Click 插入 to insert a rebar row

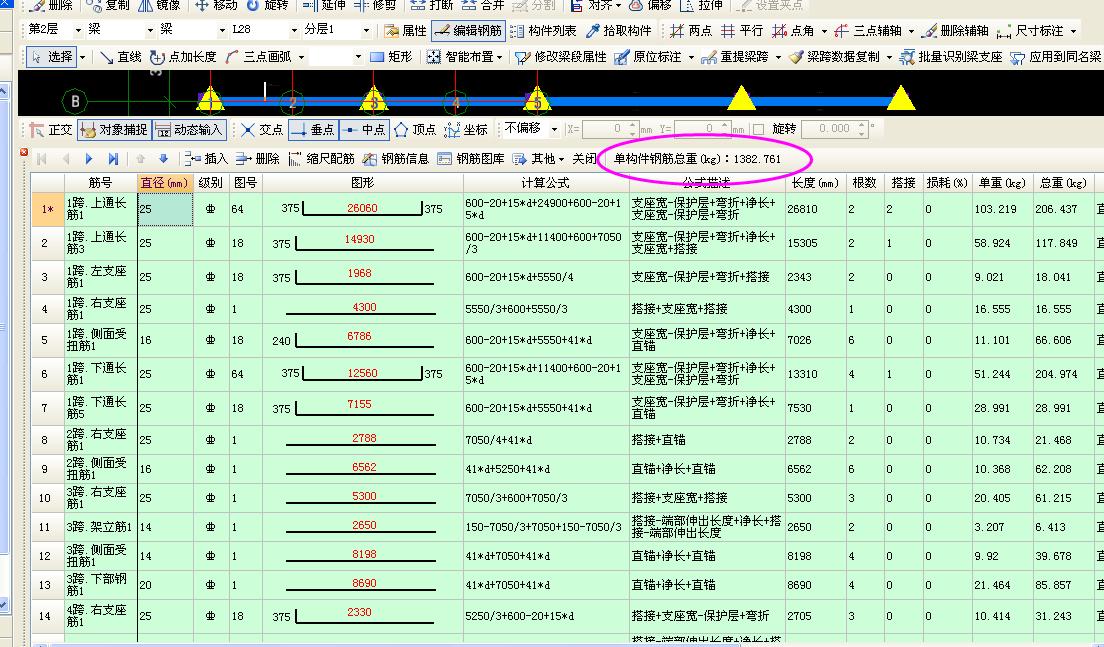(x=206, y=159)
